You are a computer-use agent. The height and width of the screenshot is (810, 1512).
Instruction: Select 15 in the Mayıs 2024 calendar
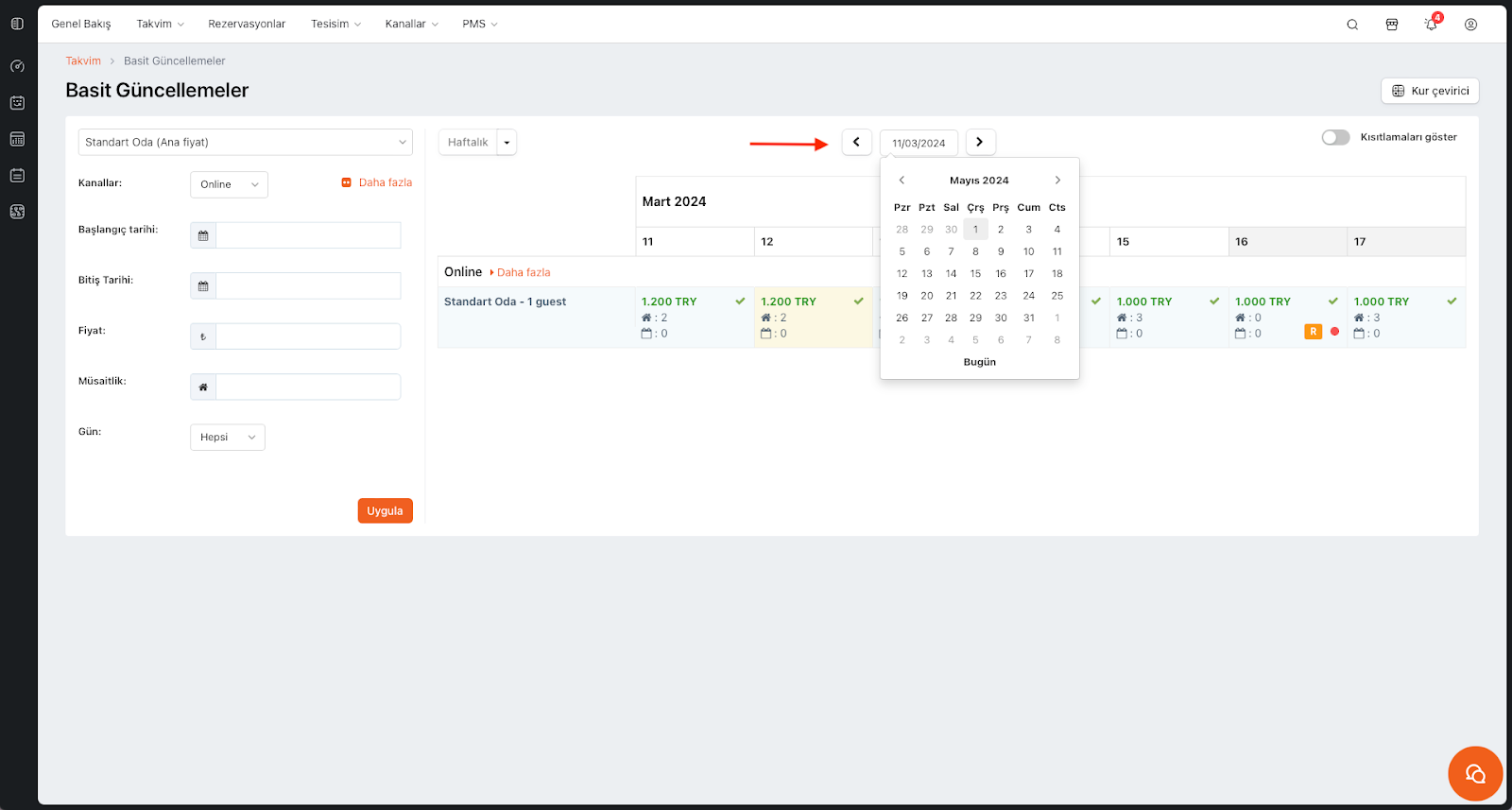click(x=975, y=273)
